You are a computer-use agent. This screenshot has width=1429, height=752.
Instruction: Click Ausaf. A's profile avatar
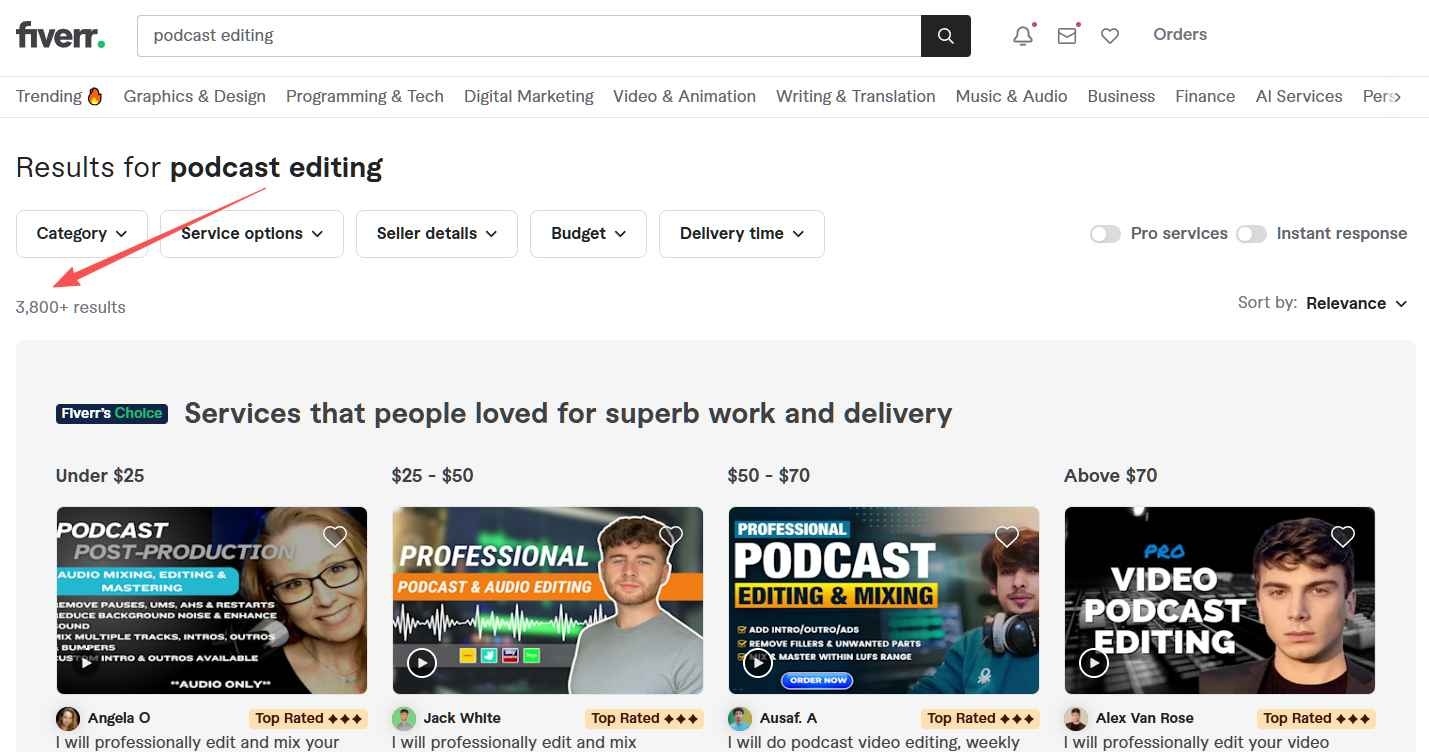click(740, 718)
